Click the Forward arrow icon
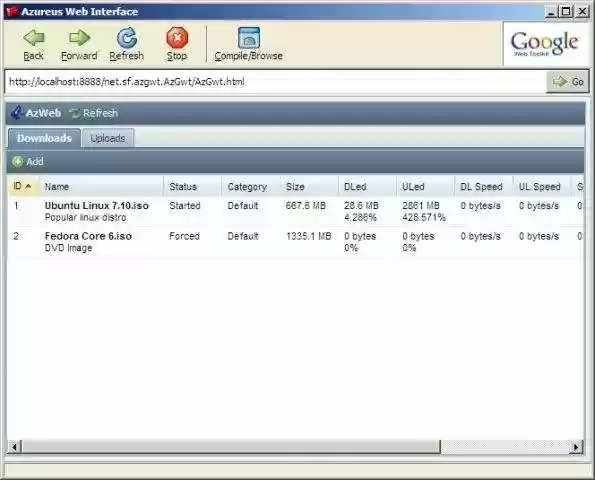 pyautogui.click(x=79, y=38)
